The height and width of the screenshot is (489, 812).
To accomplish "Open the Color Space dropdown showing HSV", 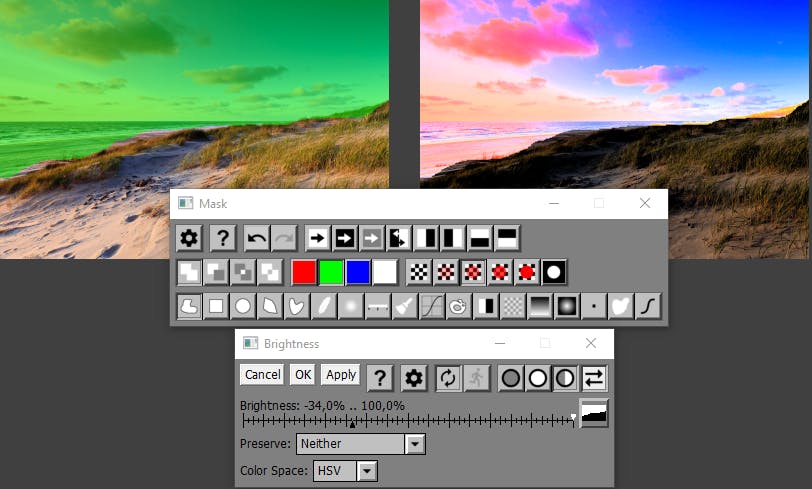I will point(345,471).
